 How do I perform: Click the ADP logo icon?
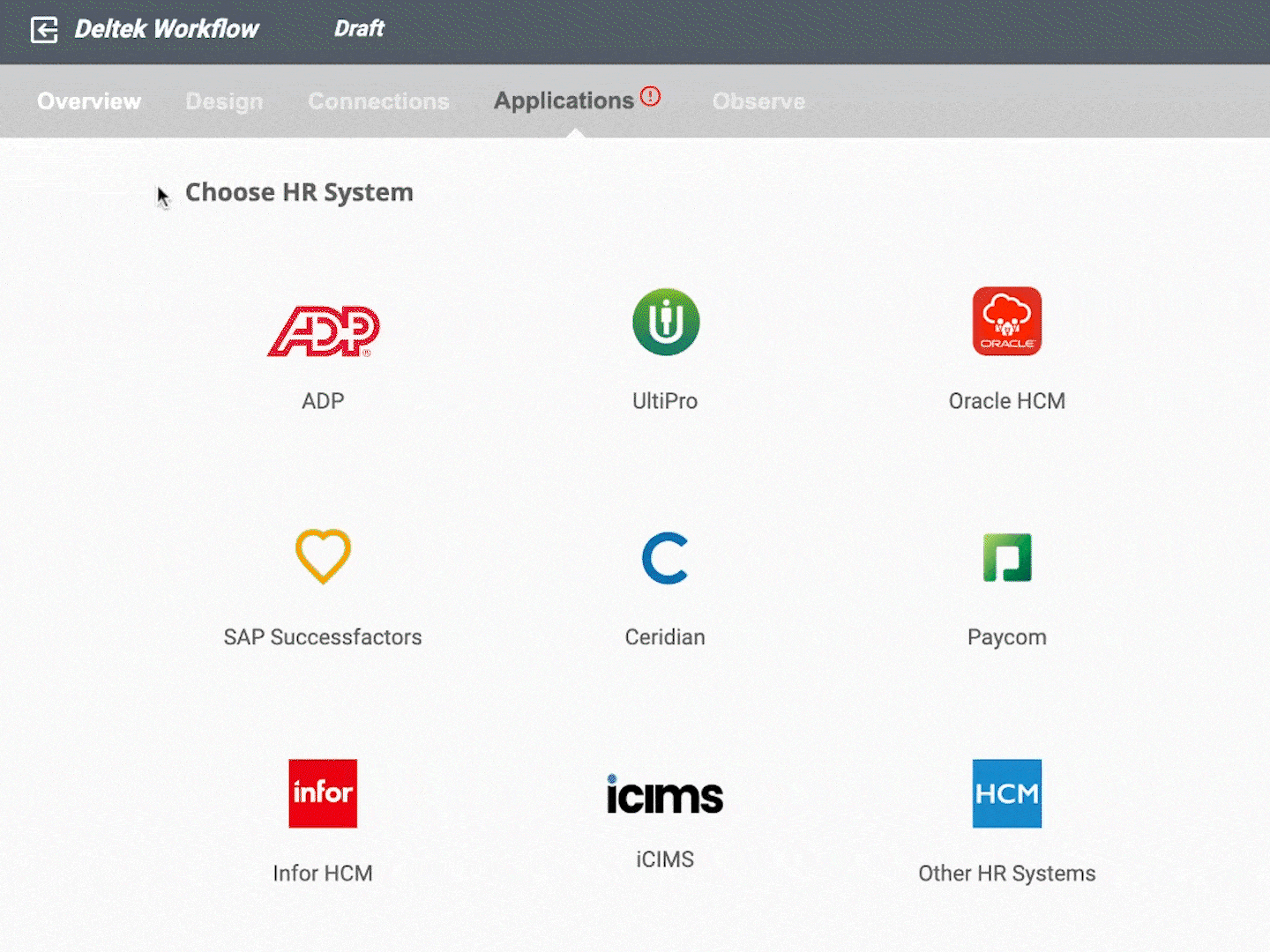click(323, 331)
